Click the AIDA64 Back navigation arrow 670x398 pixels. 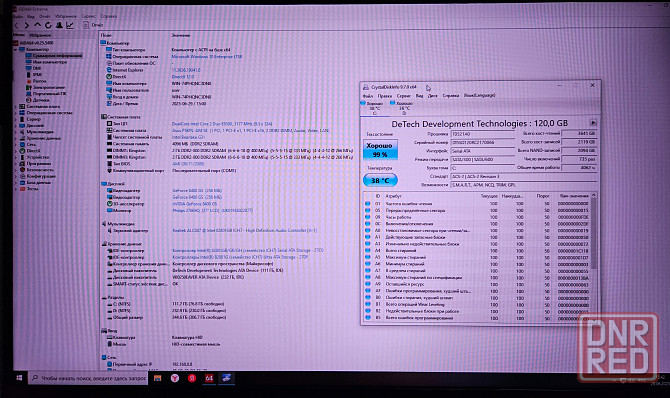click(17, 26)
